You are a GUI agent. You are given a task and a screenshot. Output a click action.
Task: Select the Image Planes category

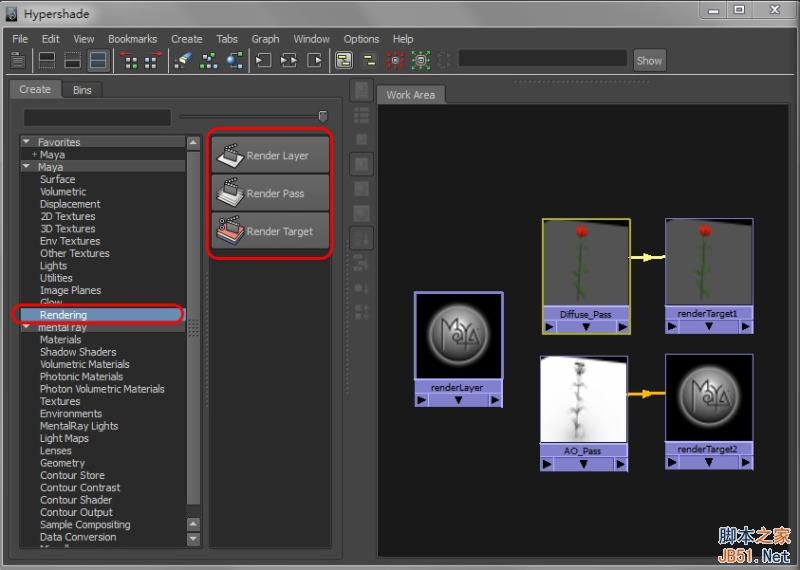70,290
